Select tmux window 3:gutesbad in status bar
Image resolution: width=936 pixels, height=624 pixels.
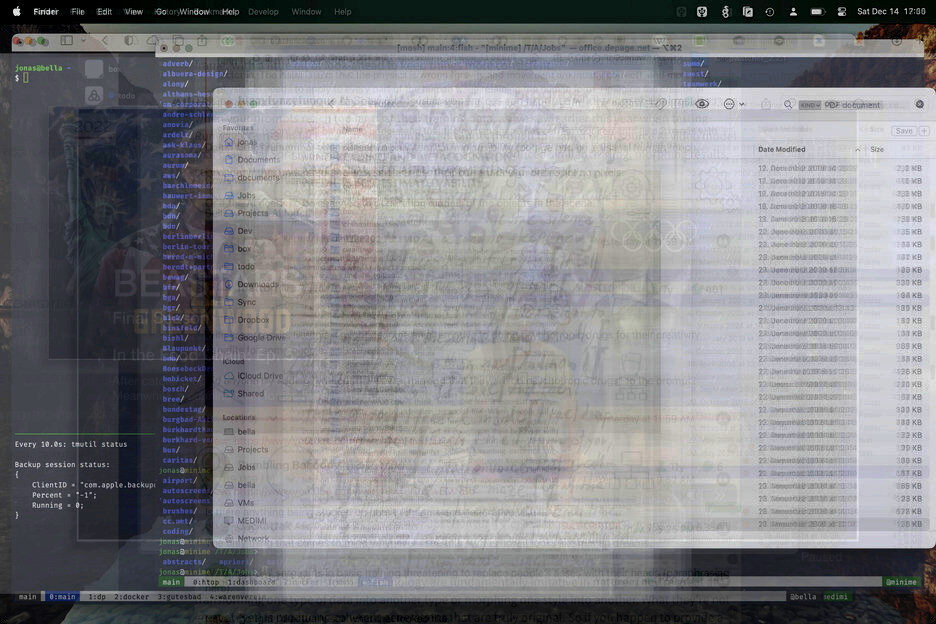(x=179, y=597)
